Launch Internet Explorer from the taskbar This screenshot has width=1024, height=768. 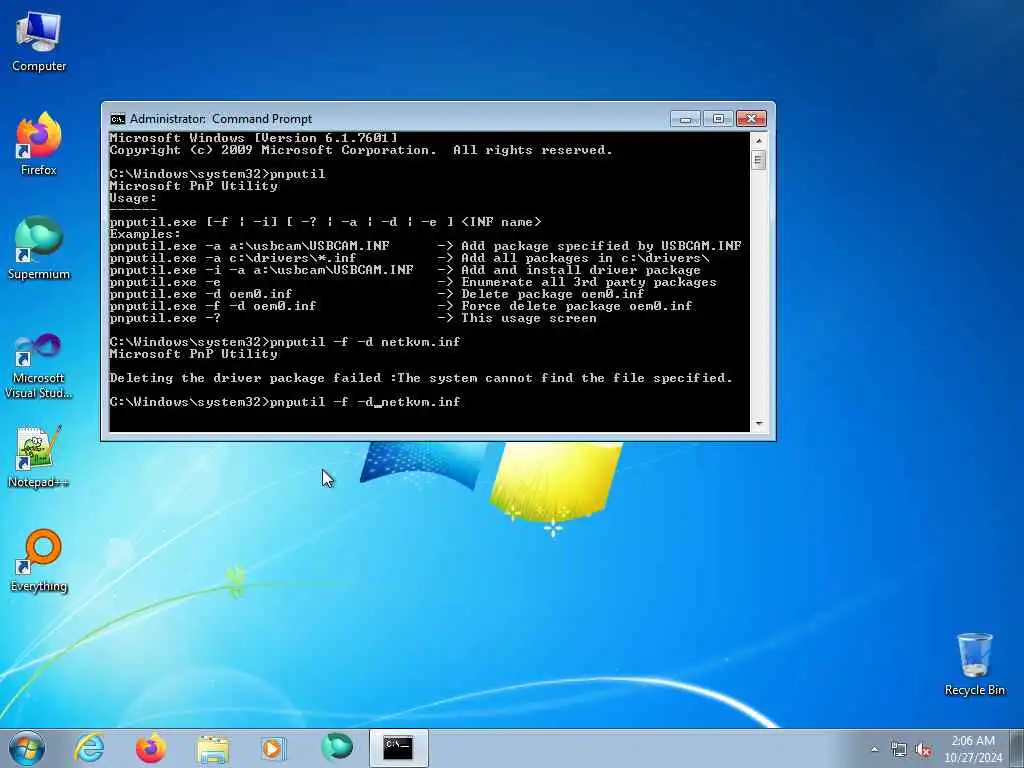89,748
